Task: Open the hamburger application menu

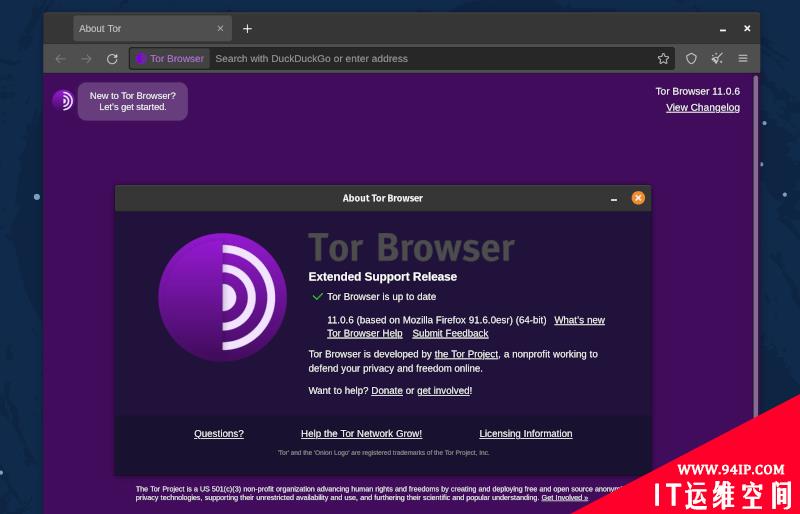Action: [743, 59]
